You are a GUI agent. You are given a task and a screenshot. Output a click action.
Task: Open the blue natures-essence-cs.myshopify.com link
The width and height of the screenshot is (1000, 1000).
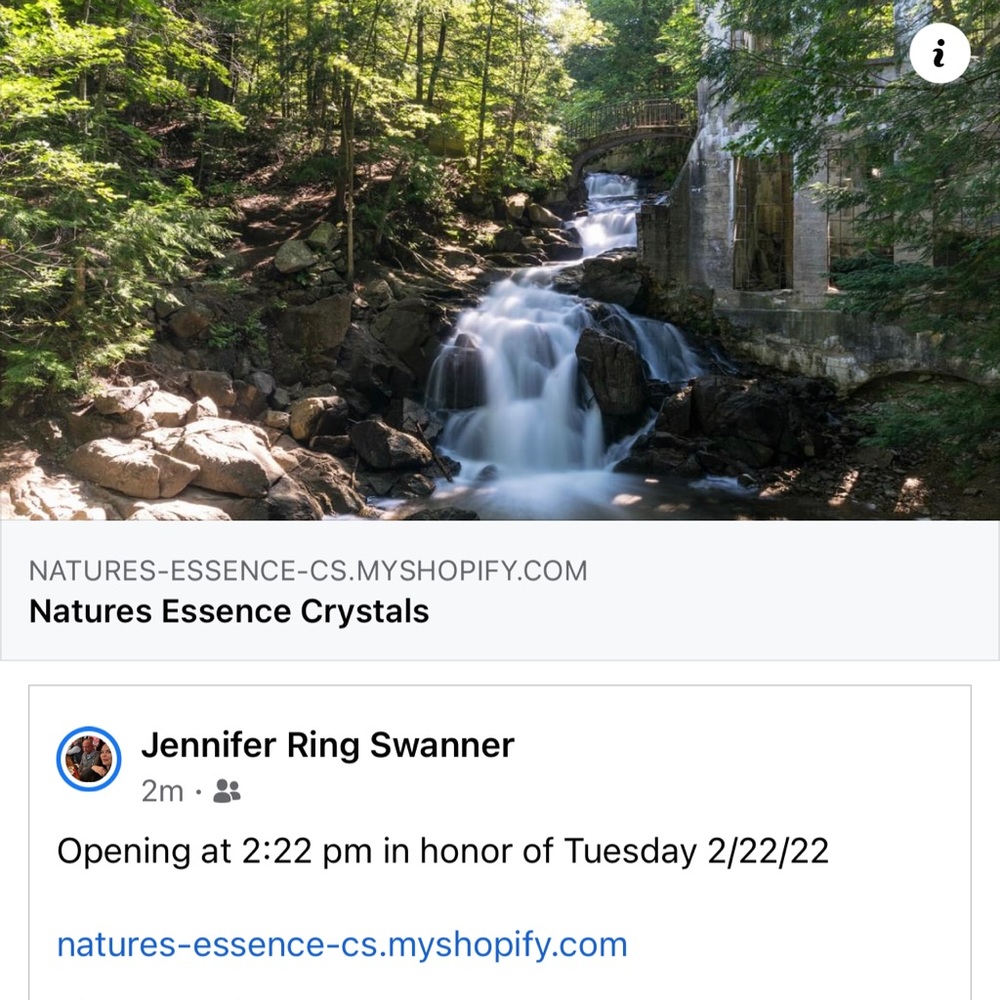(342, 944)
